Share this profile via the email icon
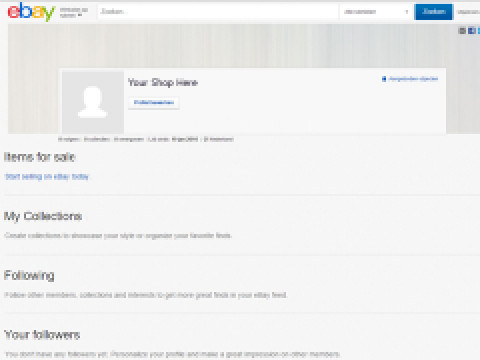Viewport: 480px width, 360px height. tap(462, 31)
